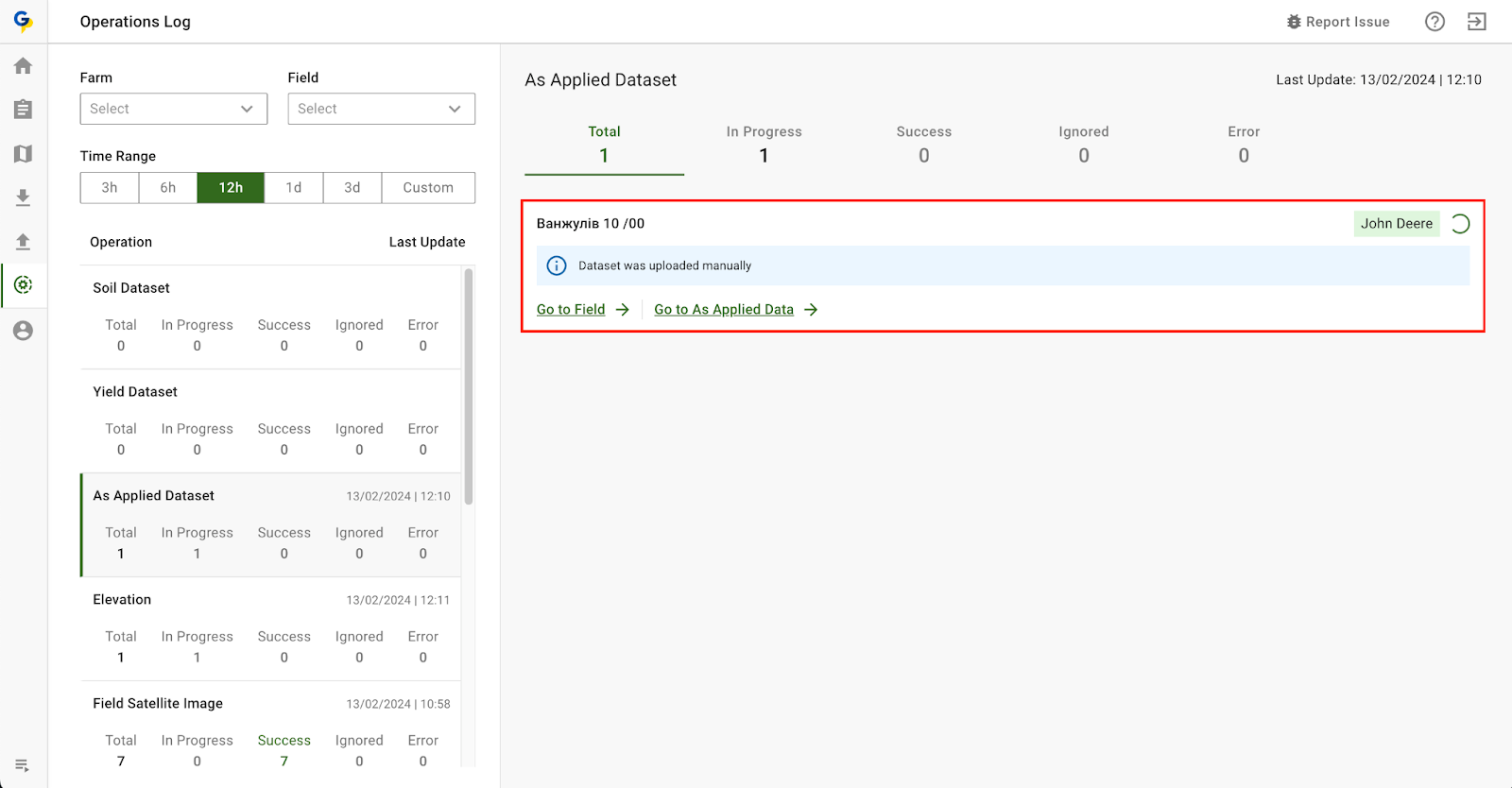
Task: Click the logout icon at top right
Action: (1476, 22)
